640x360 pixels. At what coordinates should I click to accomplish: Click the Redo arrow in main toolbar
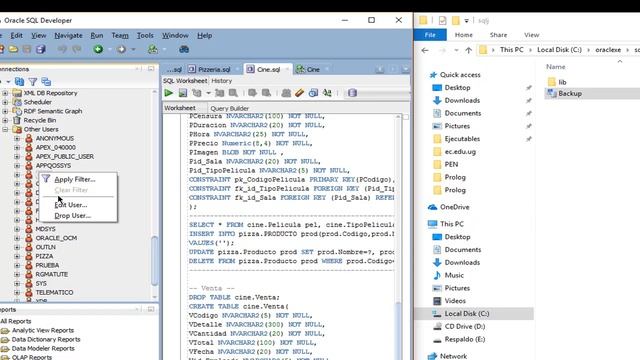tap(76, 49)
